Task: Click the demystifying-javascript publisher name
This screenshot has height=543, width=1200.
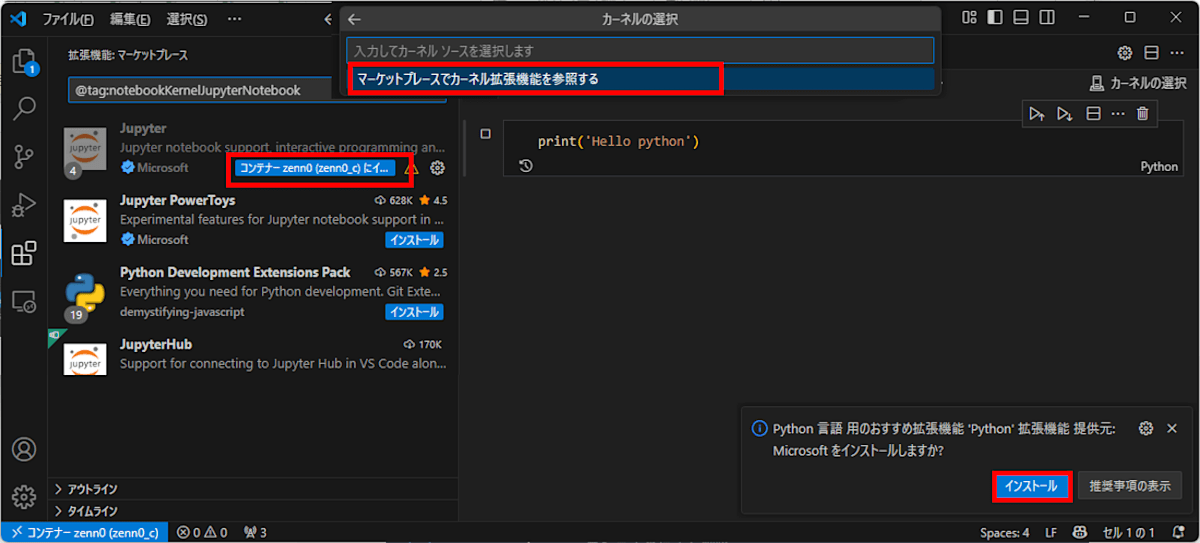Action: 182,312
